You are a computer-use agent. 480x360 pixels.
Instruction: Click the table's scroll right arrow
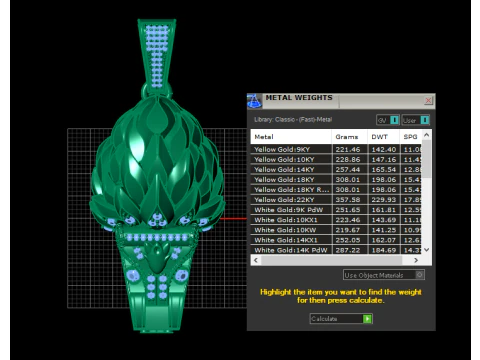(x=416, y=260)
